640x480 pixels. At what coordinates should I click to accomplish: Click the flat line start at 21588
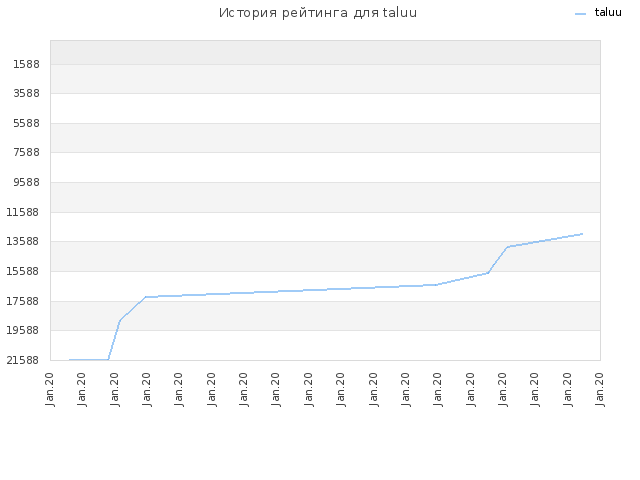[x=70, y=360]
